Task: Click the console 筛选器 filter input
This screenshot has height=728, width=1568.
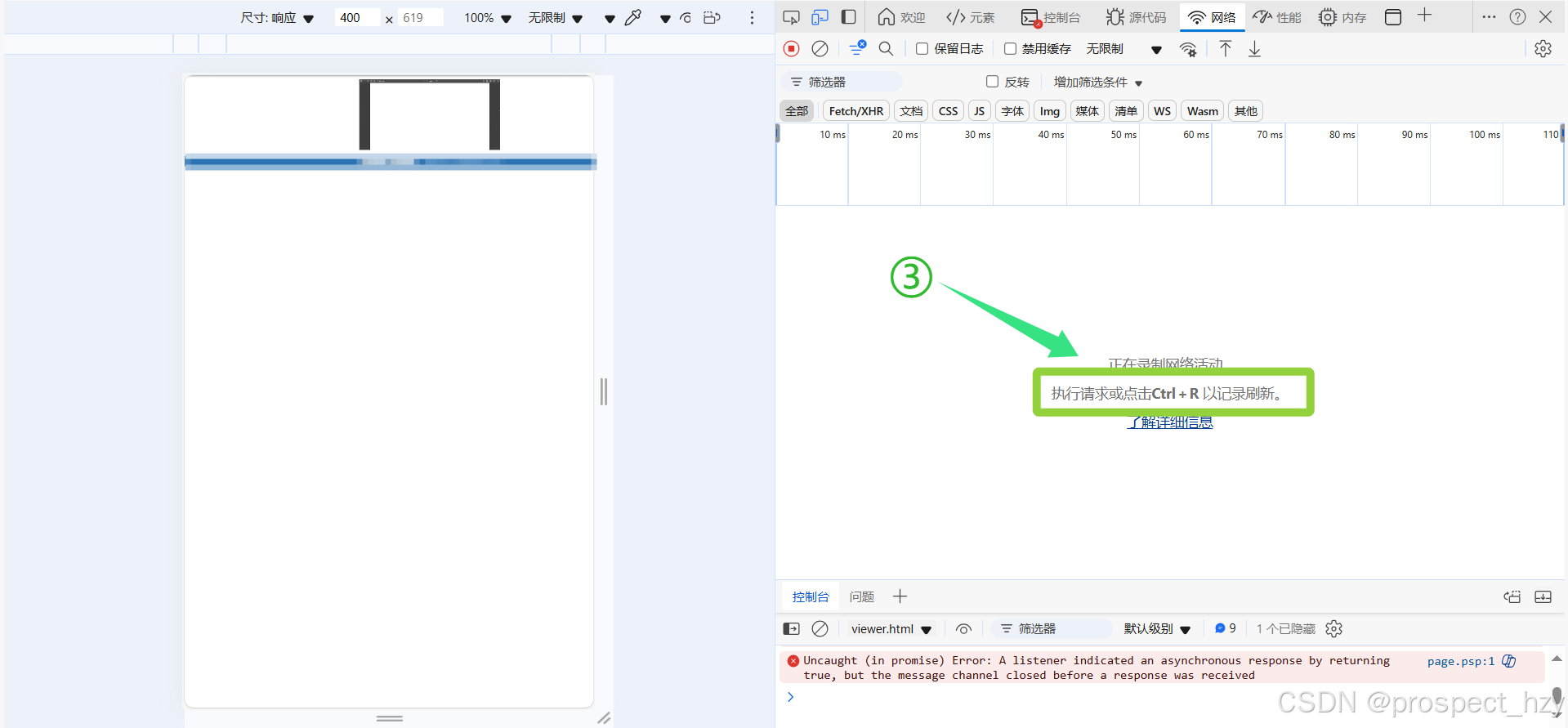Action: [x=1052, y=628]
